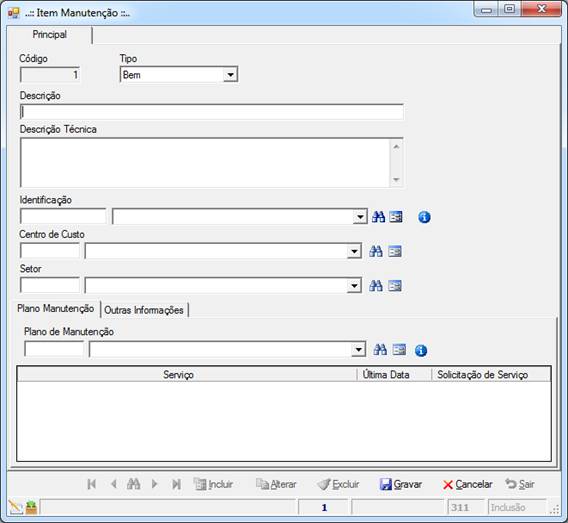Select the Principal tab

(x=50, y=35)
